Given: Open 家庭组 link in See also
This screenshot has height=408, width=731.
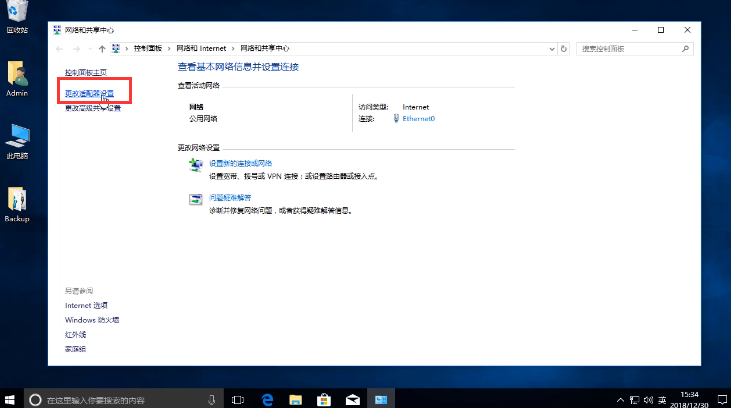Looking at the screenshot, I should tap(76, 349).
